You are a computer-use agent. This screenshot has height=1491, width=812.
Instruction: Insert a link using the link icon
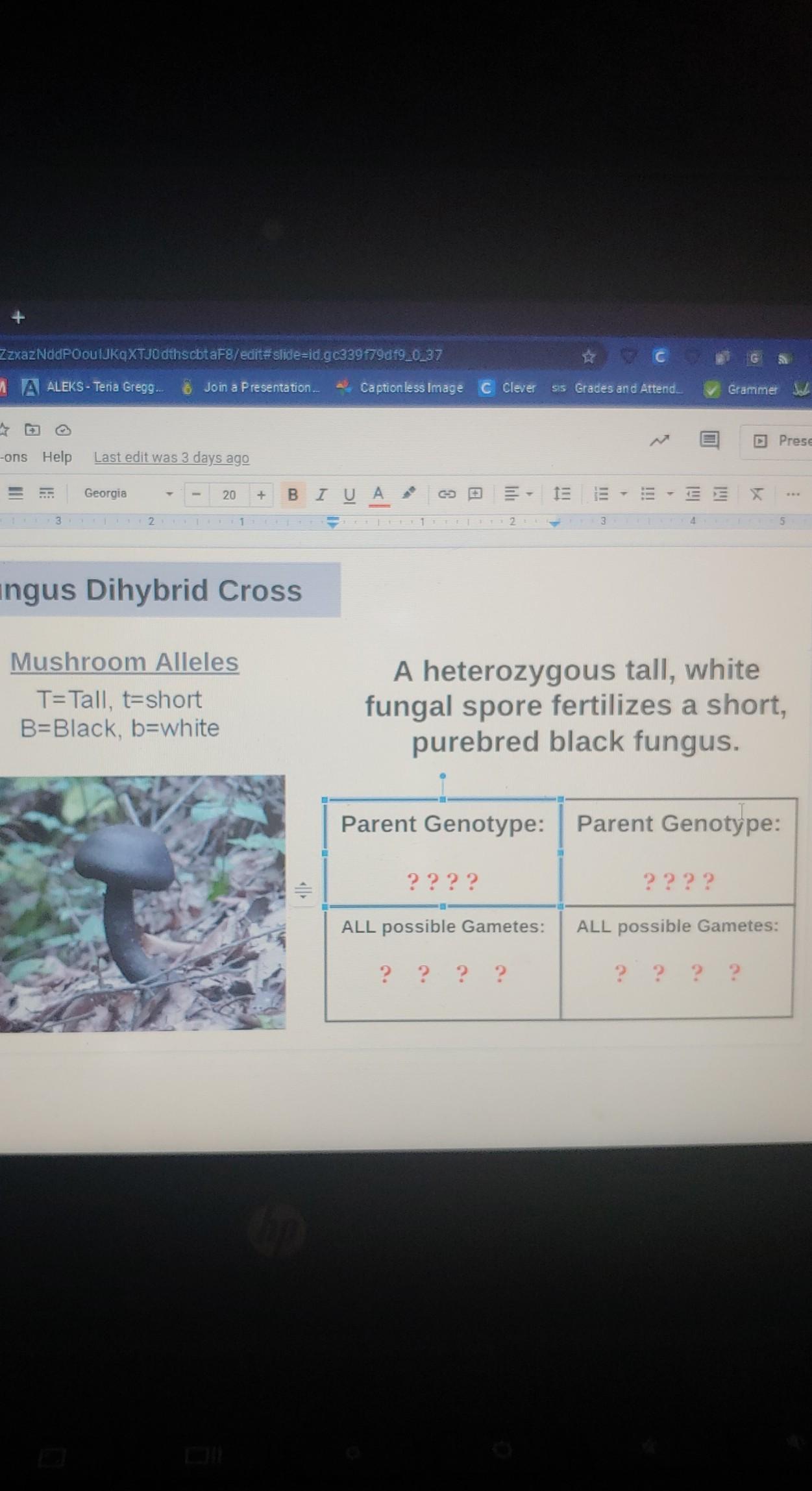pyautogui.click(x=446, y=494)
